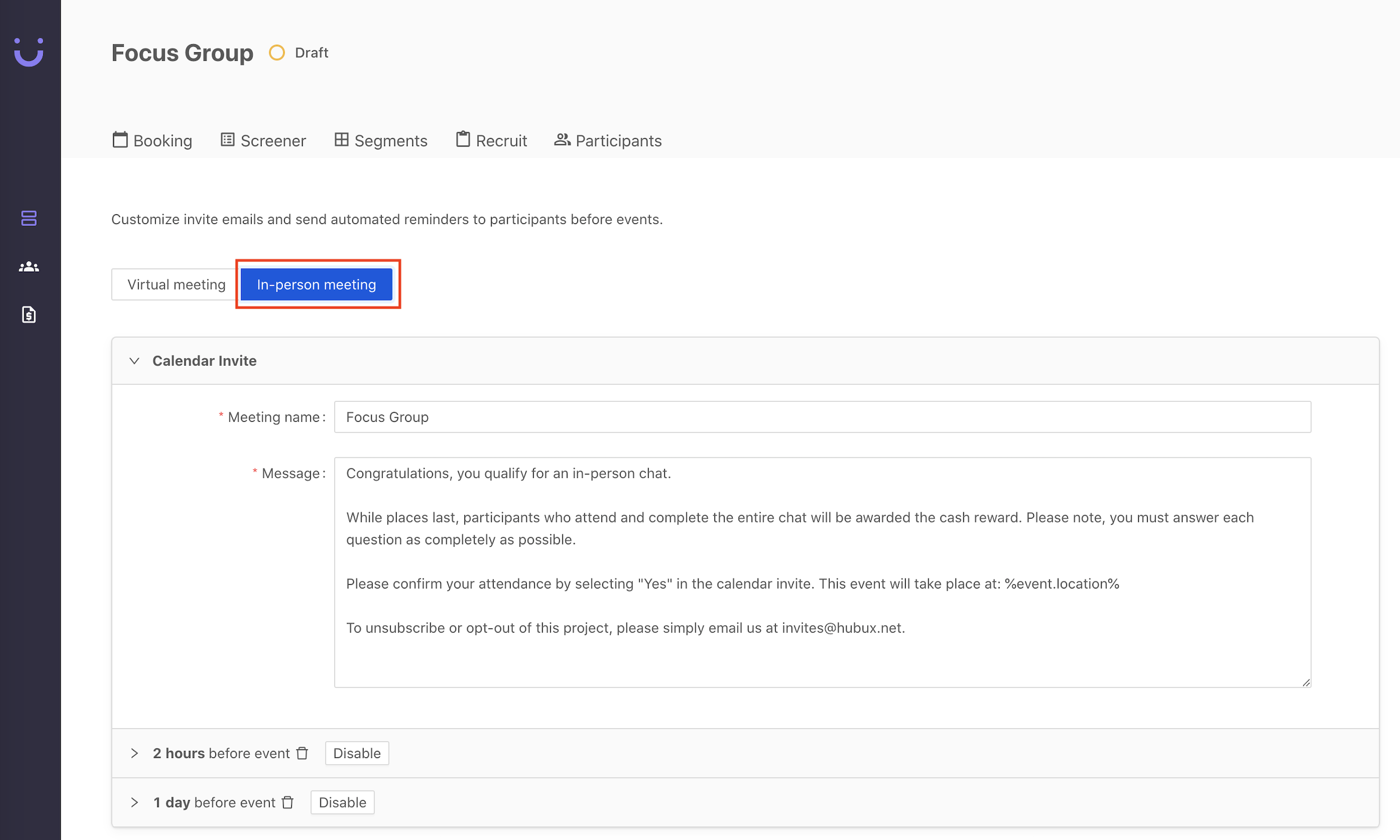Disable the 2 hours before event reminder

click(357, 753)
